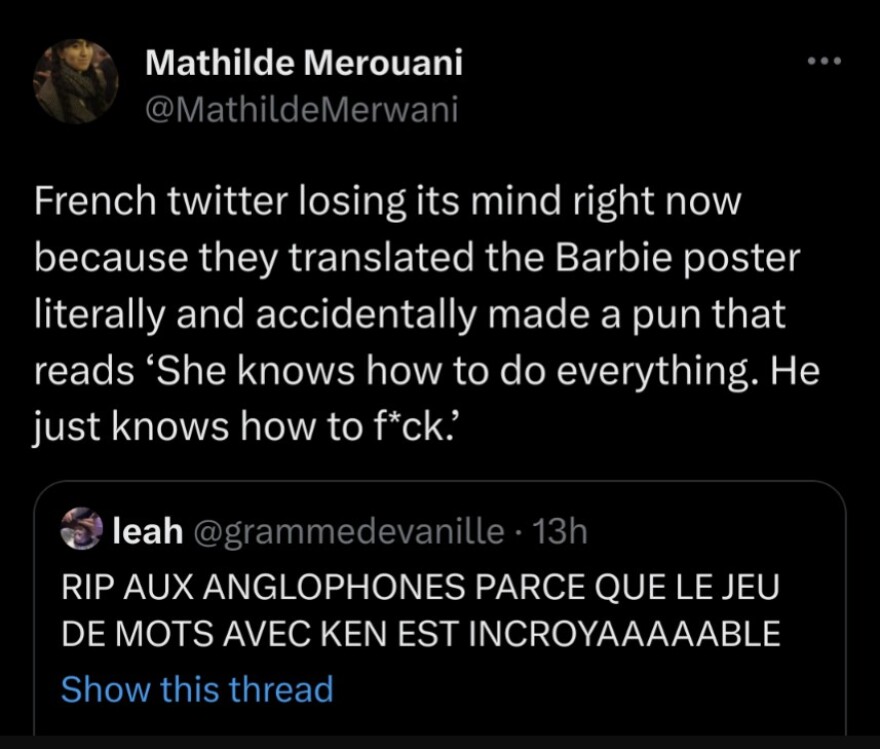The image size is (880, 749).
Task: Click the Mathilde Merouani display name
Action: tap(304, 63)
